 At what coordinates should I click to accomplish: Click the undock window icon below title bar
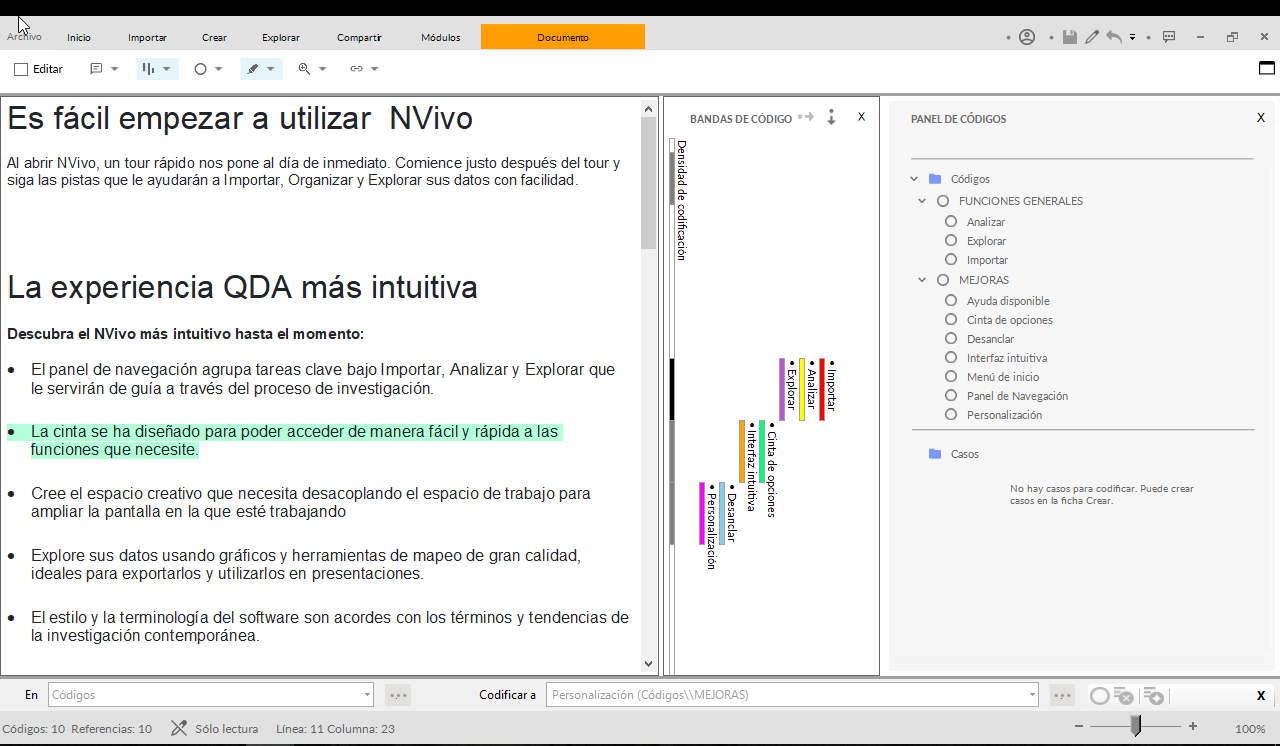coord(1267,68)
